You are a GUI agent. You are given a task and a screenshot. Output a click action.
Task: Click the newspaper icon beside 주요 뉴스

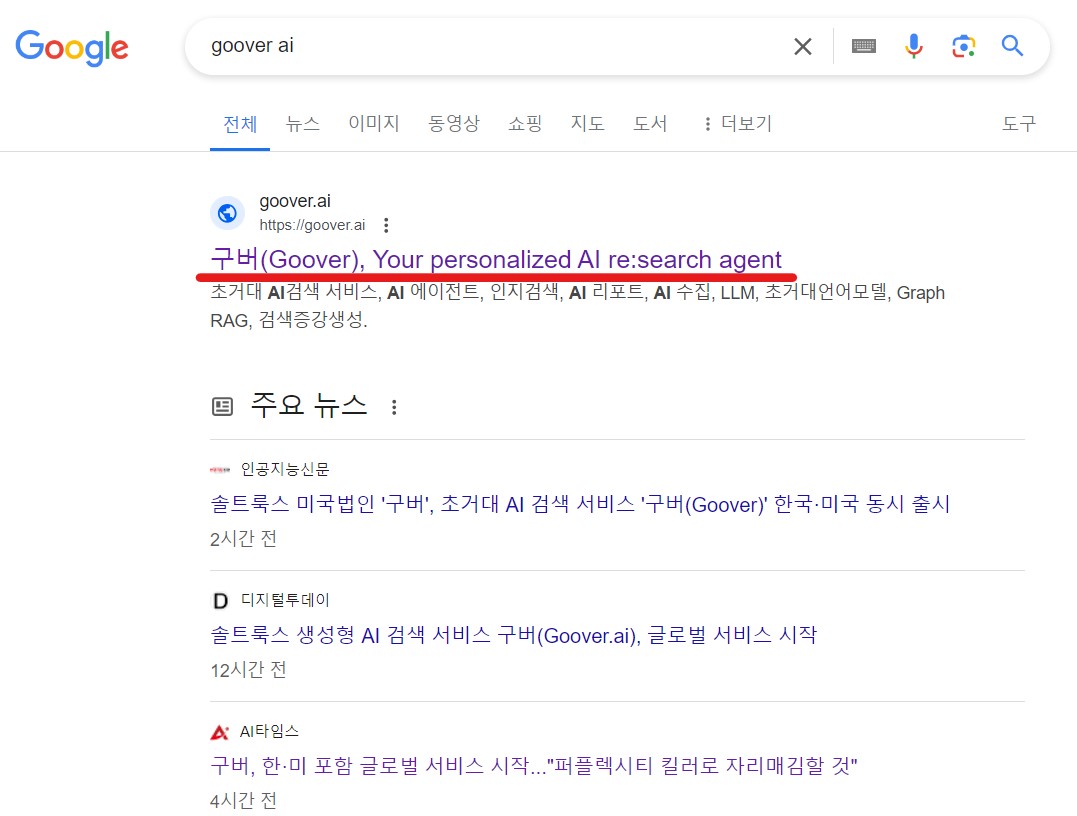(222, 407)
